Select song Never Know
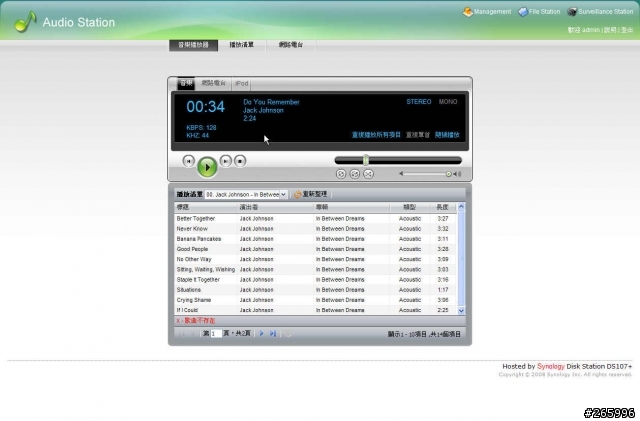The image size is (640, 421). point(315,229)
